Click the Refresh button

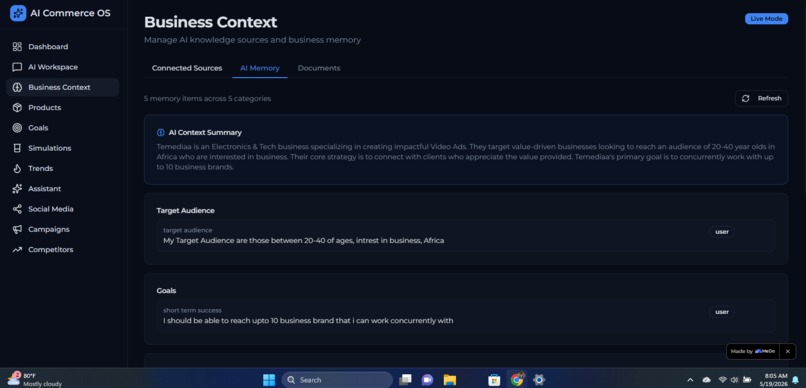tap(761, 98)
